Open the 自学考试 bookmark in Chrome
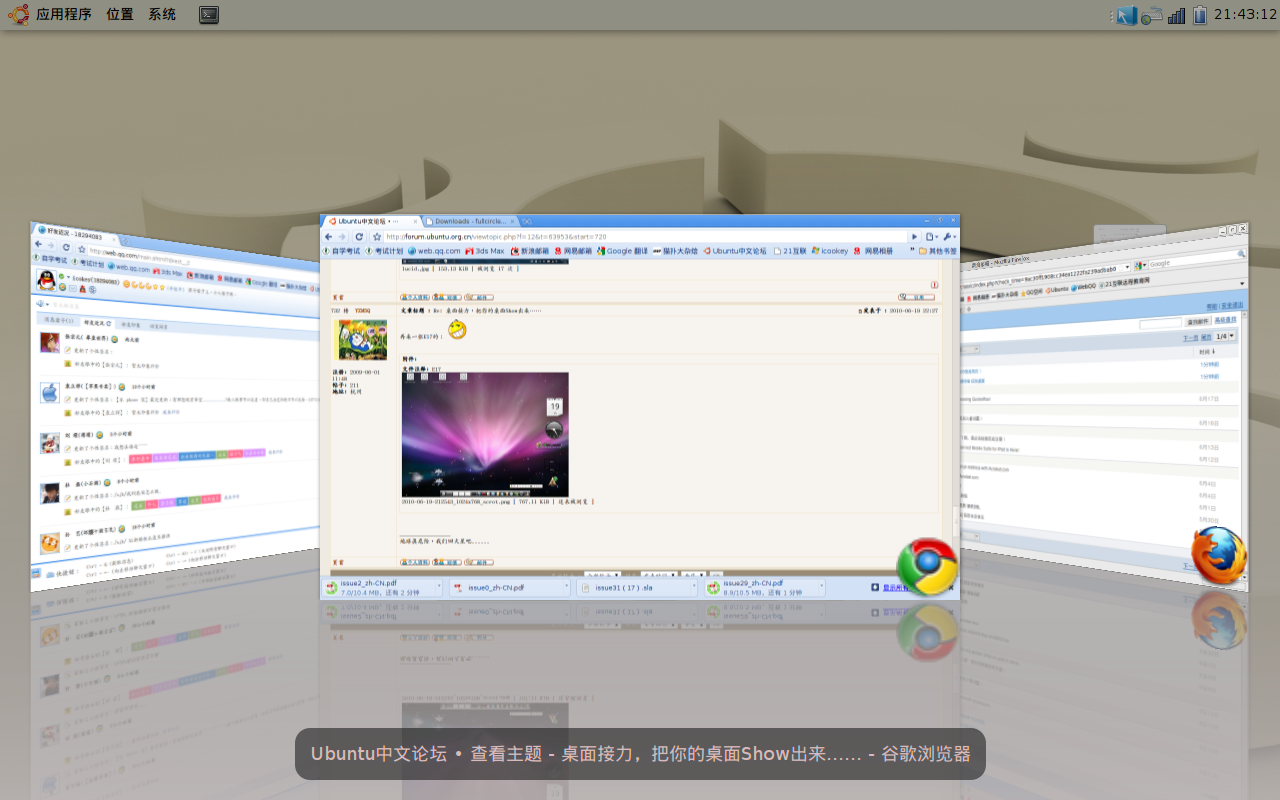Screen dimensions: 1280x800 [x=341, y=251]
